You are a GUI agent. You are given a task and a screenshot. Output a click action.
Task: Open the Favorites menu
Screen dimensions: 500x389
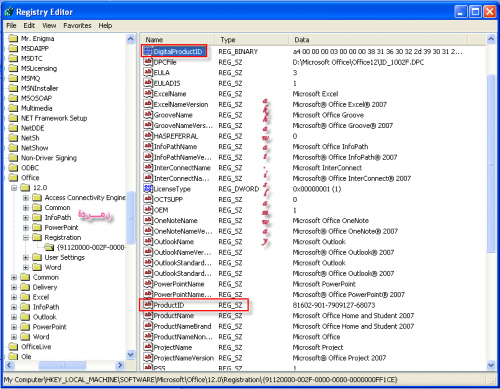pos(77,26)
